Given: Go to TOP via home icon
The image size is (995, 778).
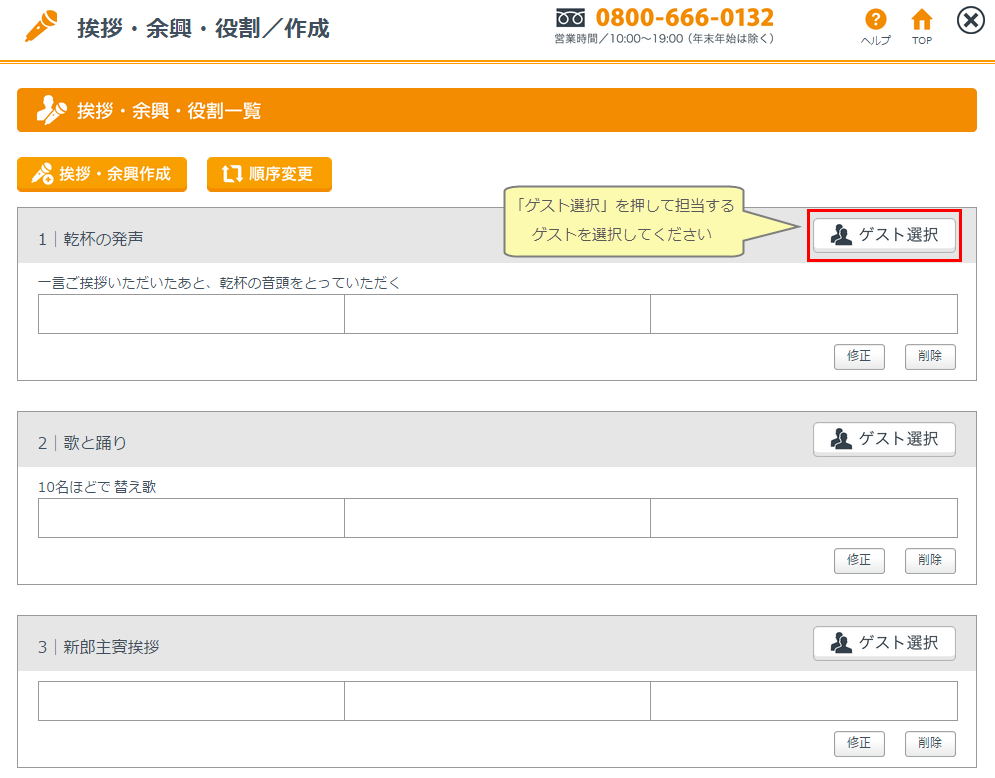Looking at the screenshot, I should click(921, 20).
